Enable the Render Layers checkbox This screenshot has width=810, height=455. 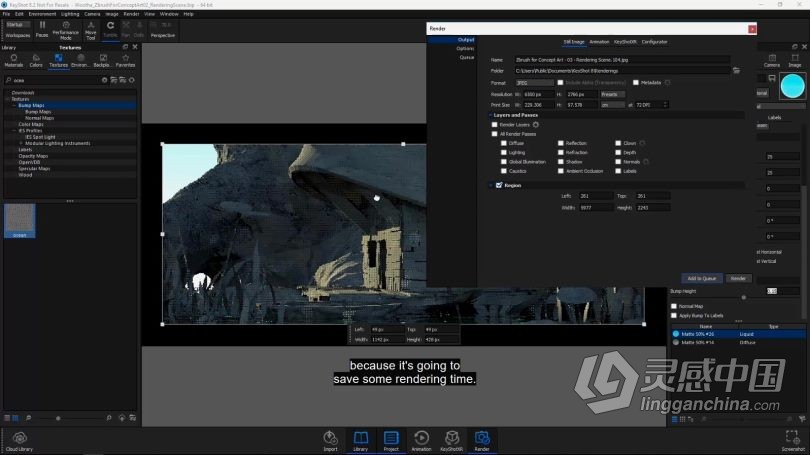(494, 124)
